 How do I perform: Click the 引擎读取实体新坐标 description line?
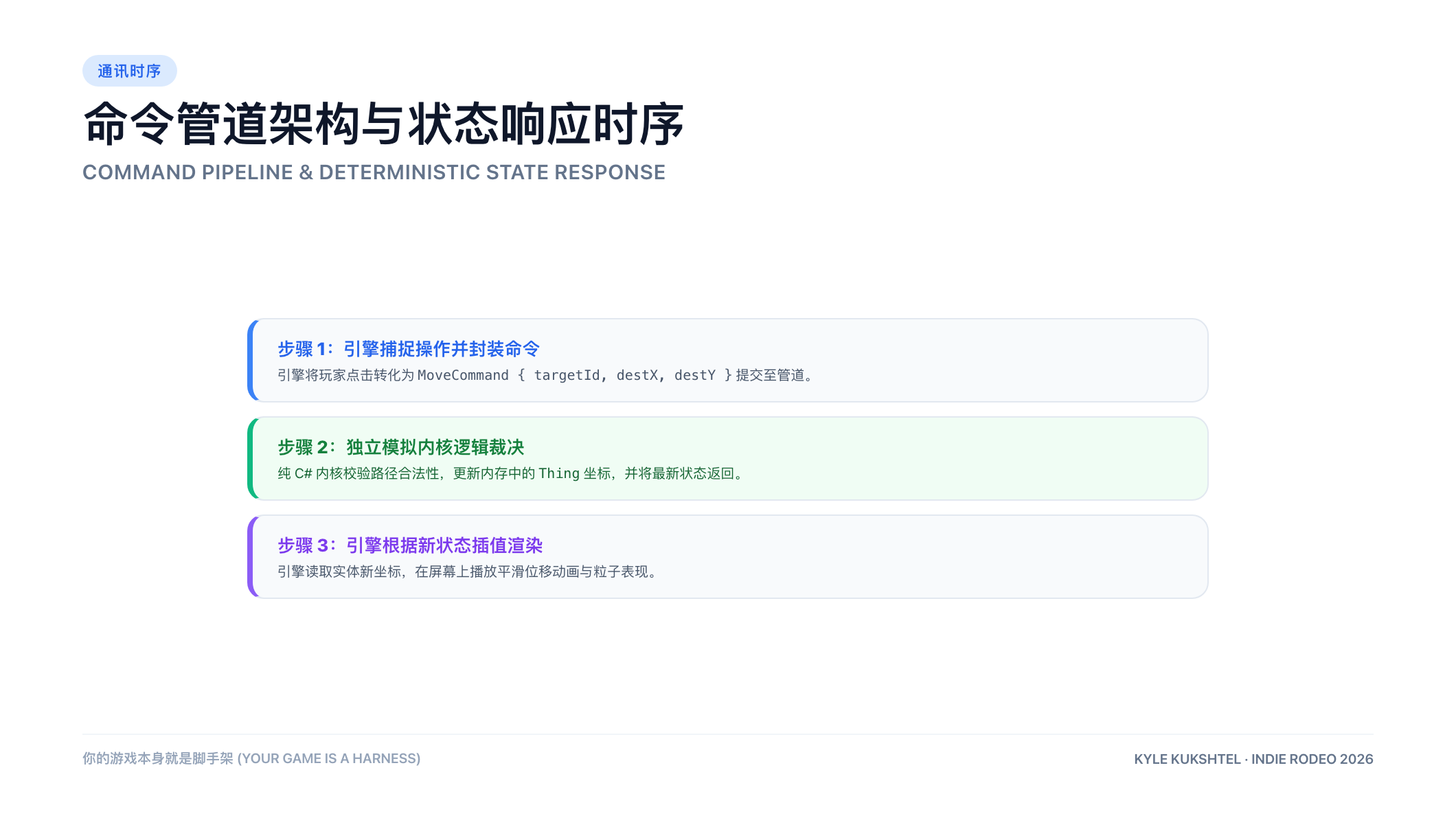469,571
